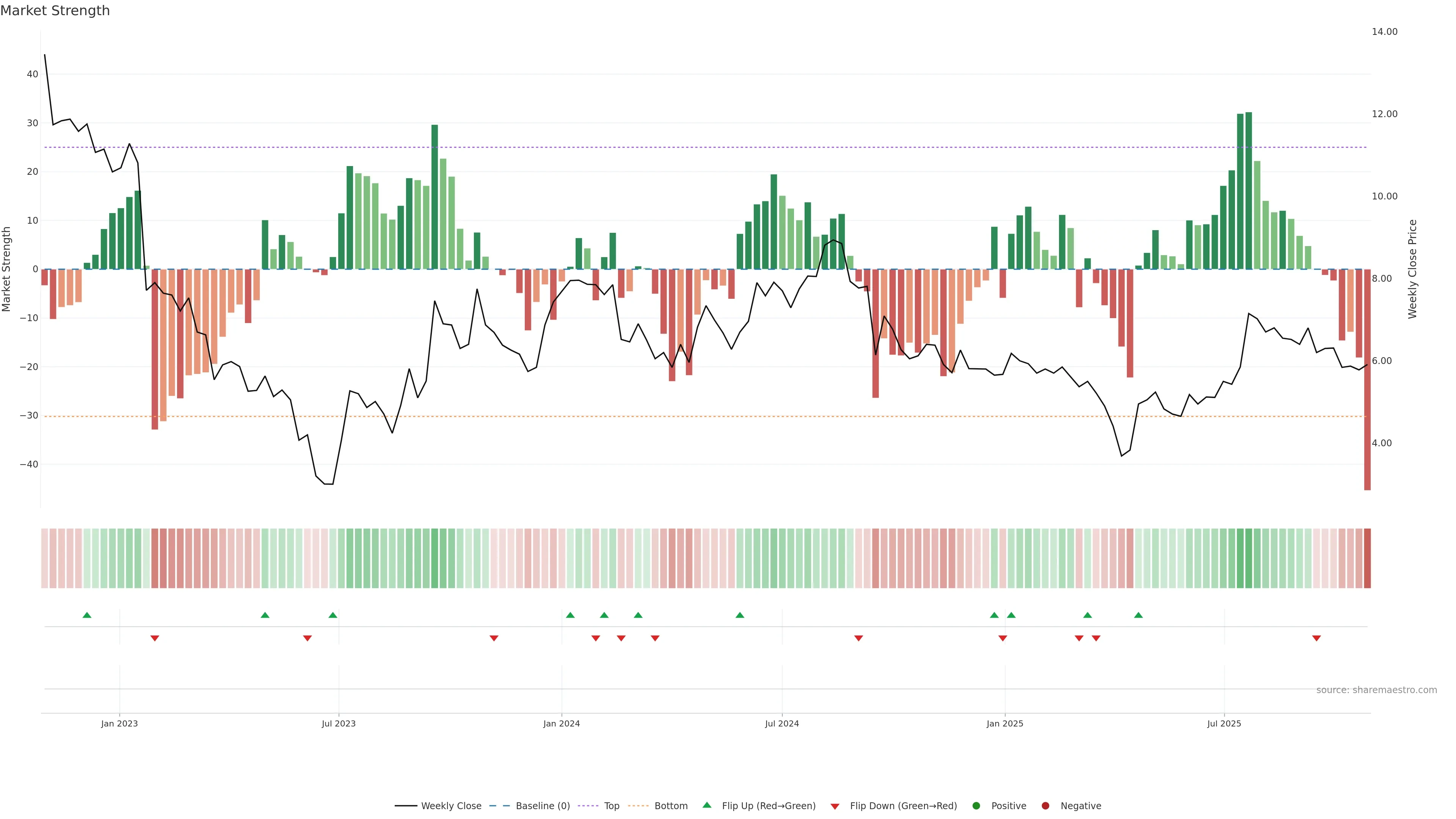This screenshot has width=1456, height=819.
Task: Click the green flip-up marker just before Jul 2023
Action: (333, 615)
